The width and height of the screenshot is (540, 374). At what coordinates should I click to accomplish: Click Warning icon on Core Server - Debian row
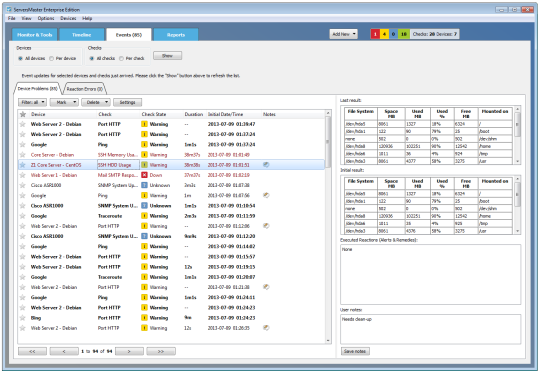pos(144,155)
